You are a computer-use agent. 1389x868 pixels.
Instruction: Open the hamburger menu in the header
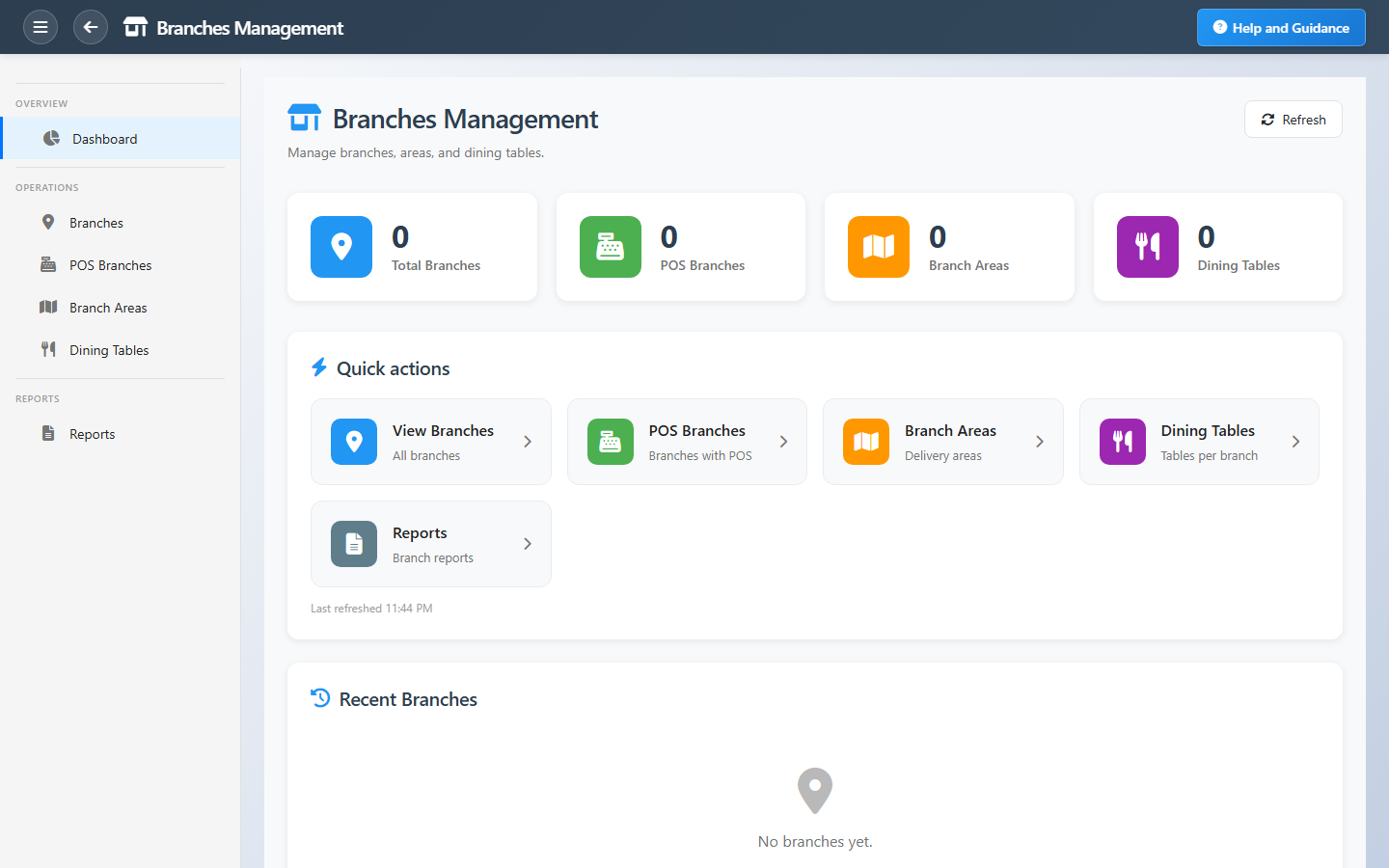coord(41,27)
